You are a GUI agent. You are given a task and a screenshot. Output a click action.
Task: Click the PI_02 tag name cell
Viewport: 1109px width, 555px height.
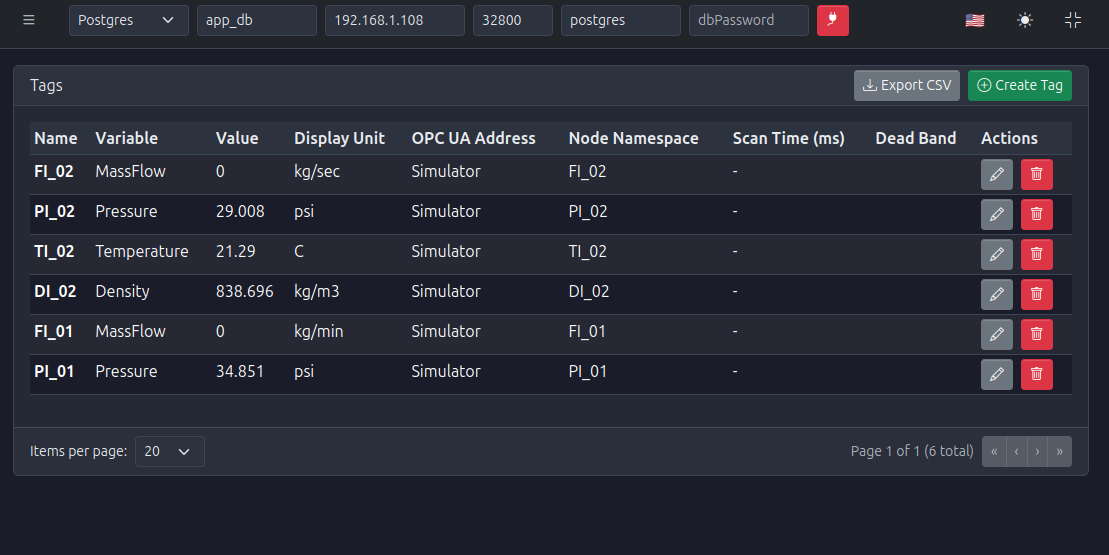coord(54,211)
